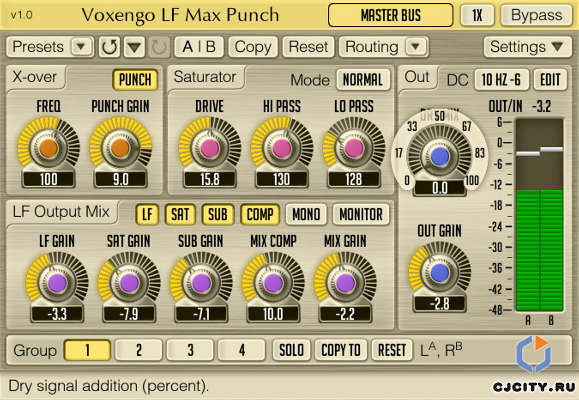Click the LO PASS value field 128
The height and width of the screenshot is (400, 579).
pyautogui.click(x=354, y=180)
